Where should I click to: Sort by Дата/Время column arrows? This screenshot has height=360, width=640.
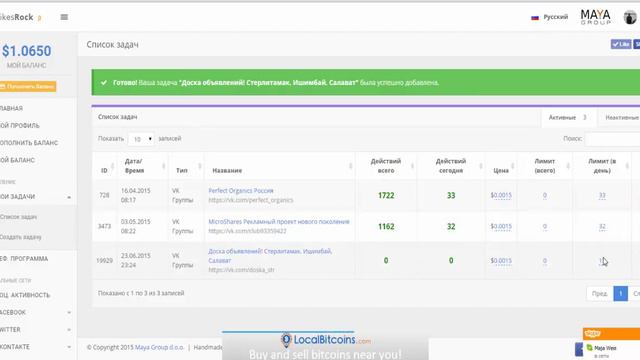click(164, 166)
